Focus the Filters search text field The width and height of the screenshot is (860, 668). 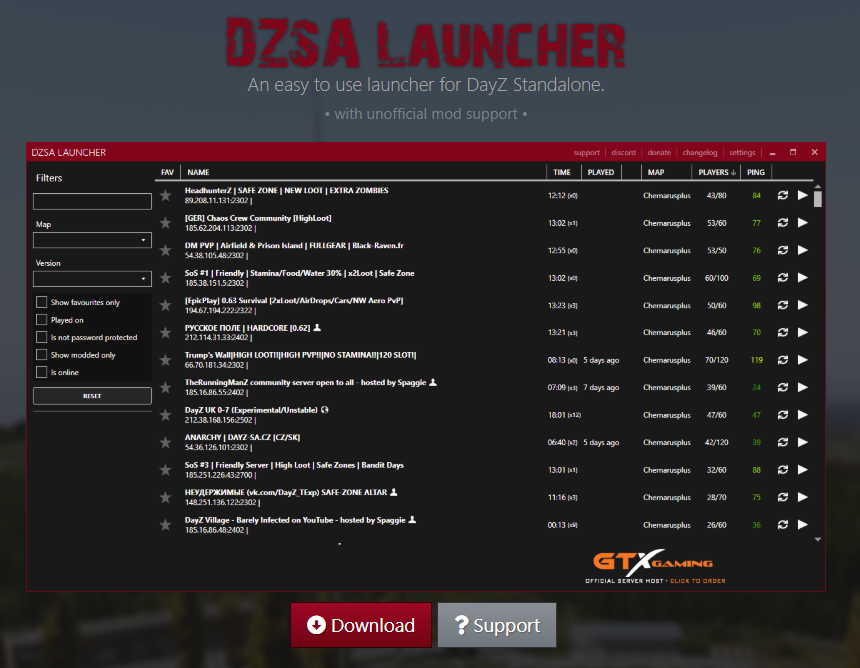point(92,201)
